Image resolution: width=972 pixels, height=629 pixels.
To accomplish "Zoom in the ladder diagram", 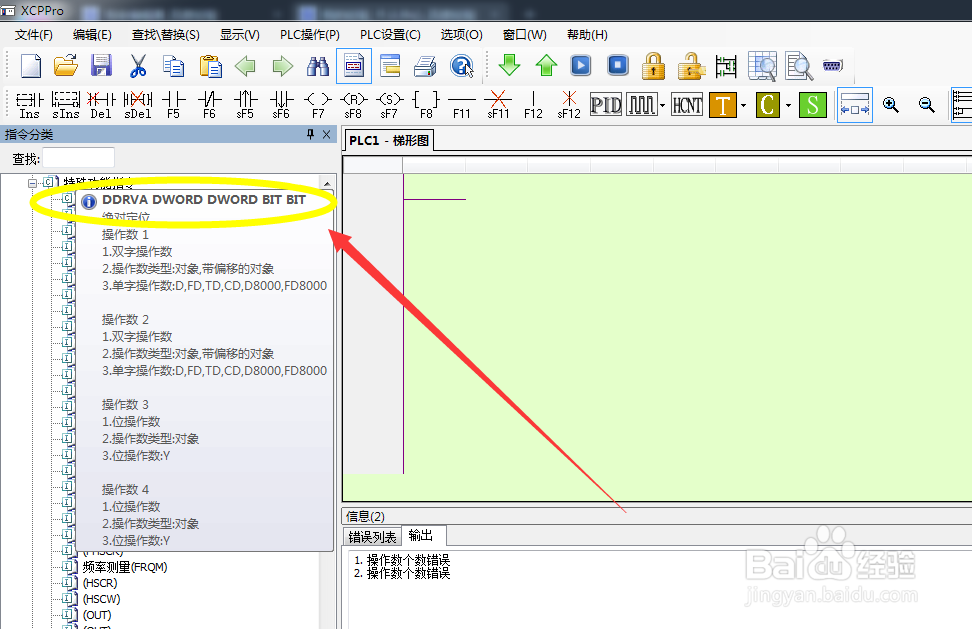I will (x=891, y=105).
